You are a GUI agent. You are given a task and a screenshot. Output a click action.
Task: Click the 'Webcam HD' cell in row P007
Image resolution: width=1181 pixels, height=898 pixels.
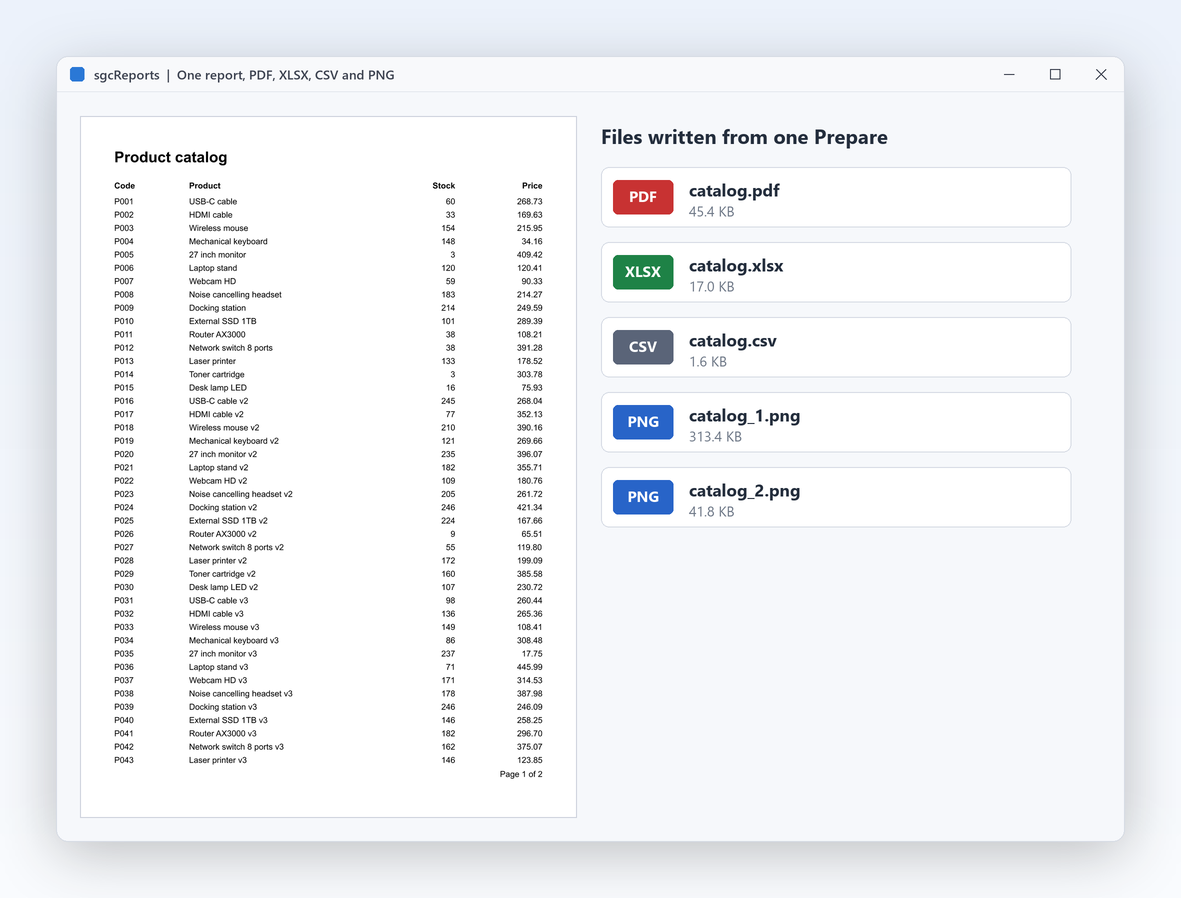[212, 282]
